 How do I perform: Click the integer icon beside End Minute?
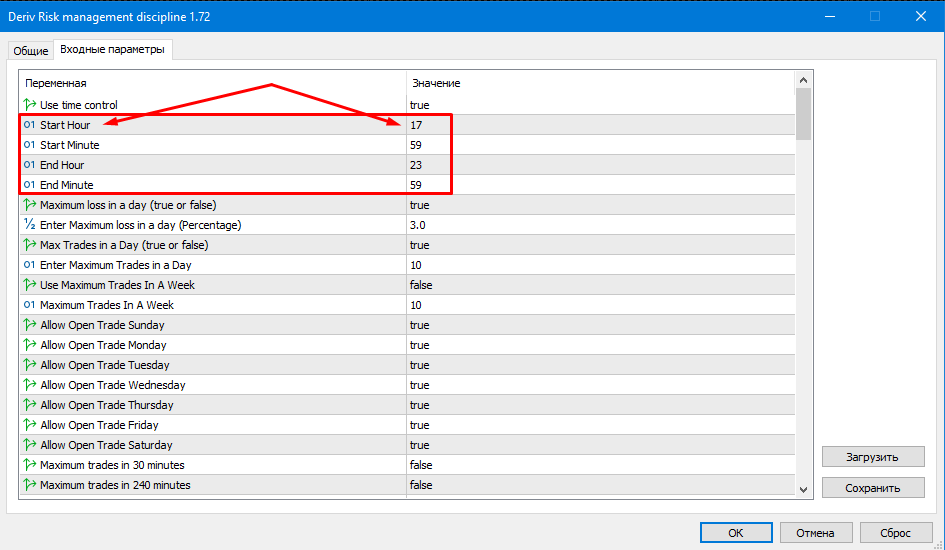tap(30, 184)
